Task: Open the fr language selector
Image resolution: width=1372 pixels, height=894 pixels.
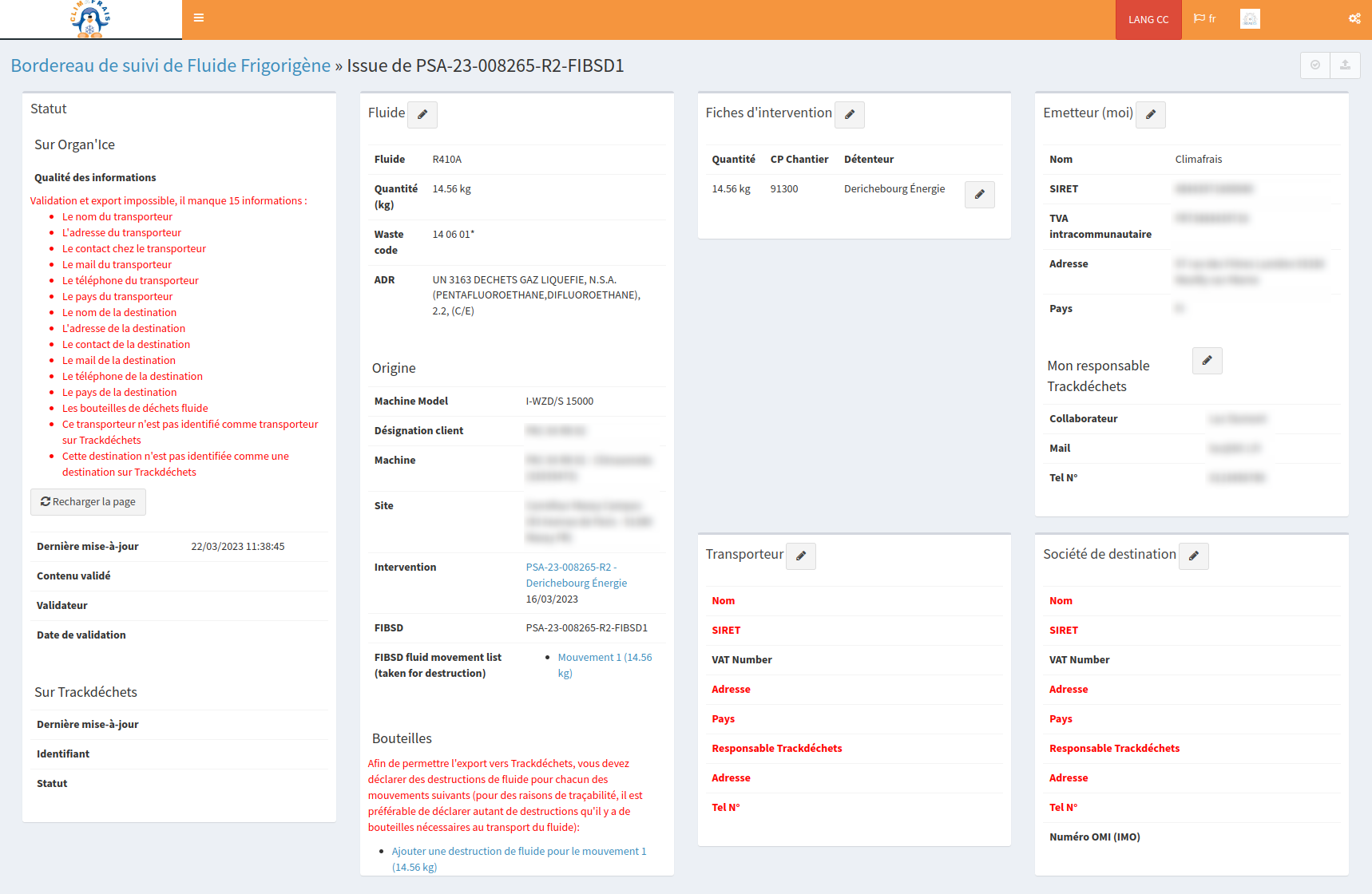Action: [x=1205, y=18]
